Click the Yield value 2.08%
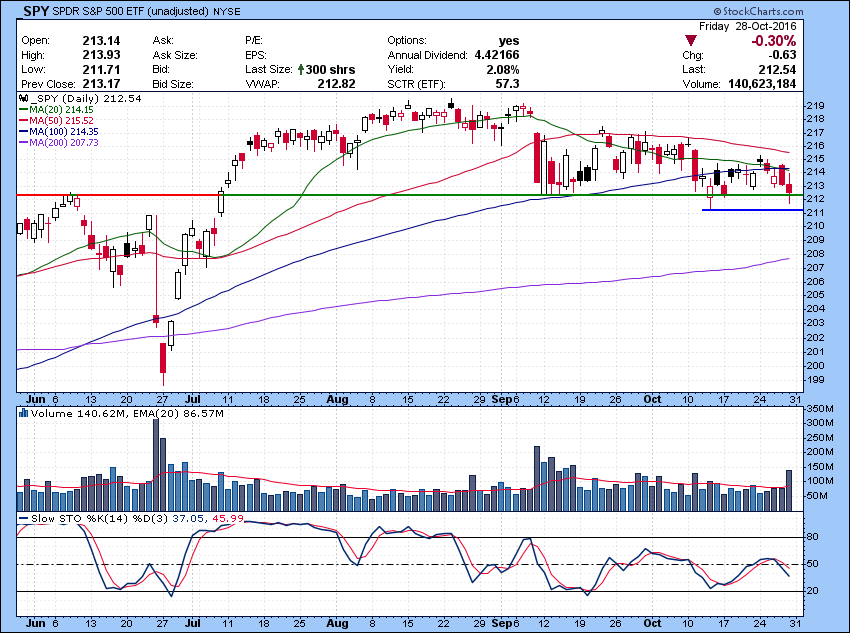Screen dimensions: 850x633 click(503, 69)
